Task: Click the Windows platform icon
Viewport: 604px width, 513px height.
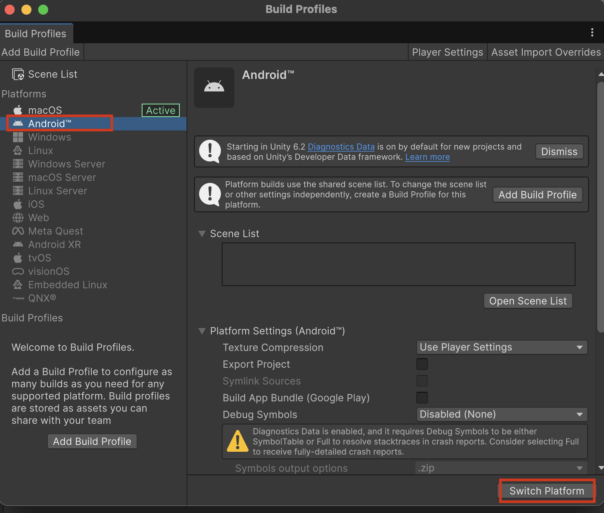Action: (18, 137)
